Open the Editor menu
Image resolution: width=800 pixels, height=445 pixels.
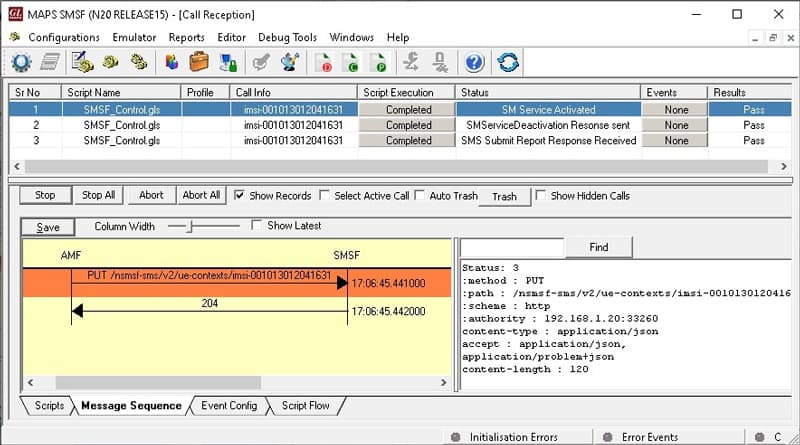pos(231,37)
